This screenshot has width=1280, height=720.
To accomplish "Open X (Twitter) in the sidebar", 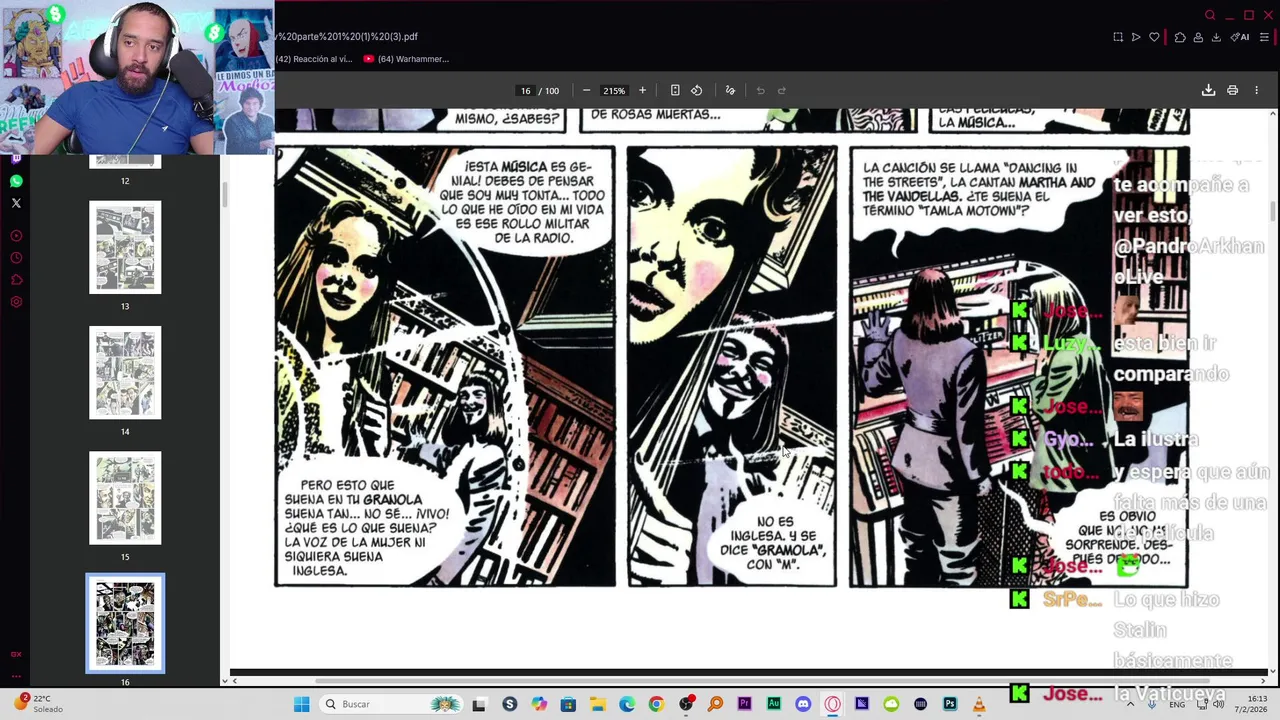I will [16, 203].
